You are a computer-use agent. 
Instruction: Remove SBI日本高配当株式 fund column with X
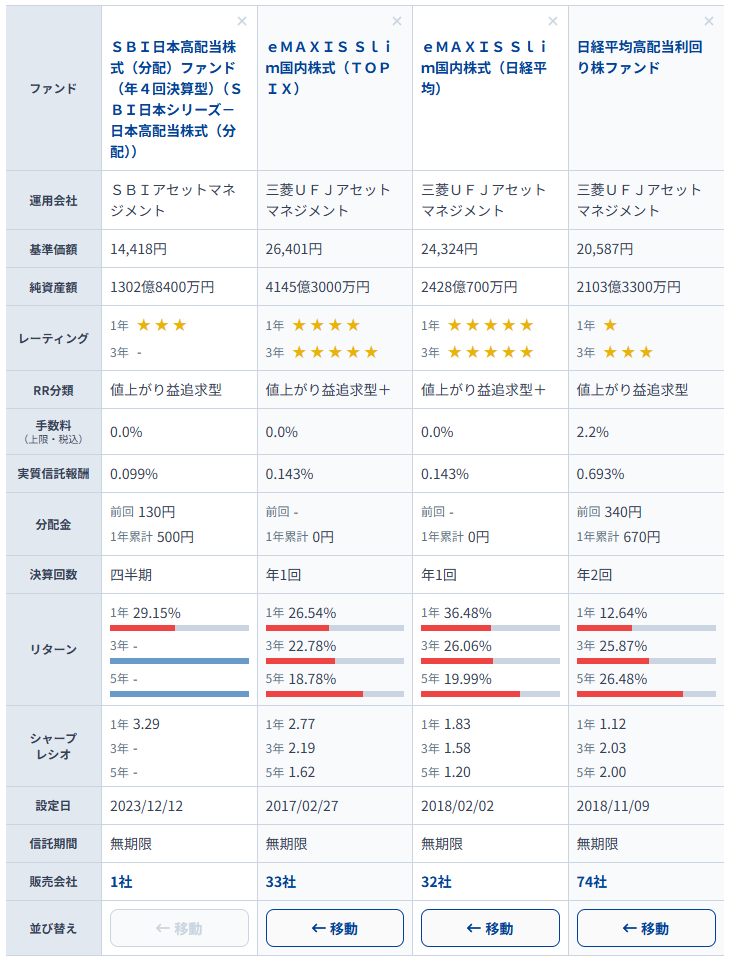(x=241, y=21)
